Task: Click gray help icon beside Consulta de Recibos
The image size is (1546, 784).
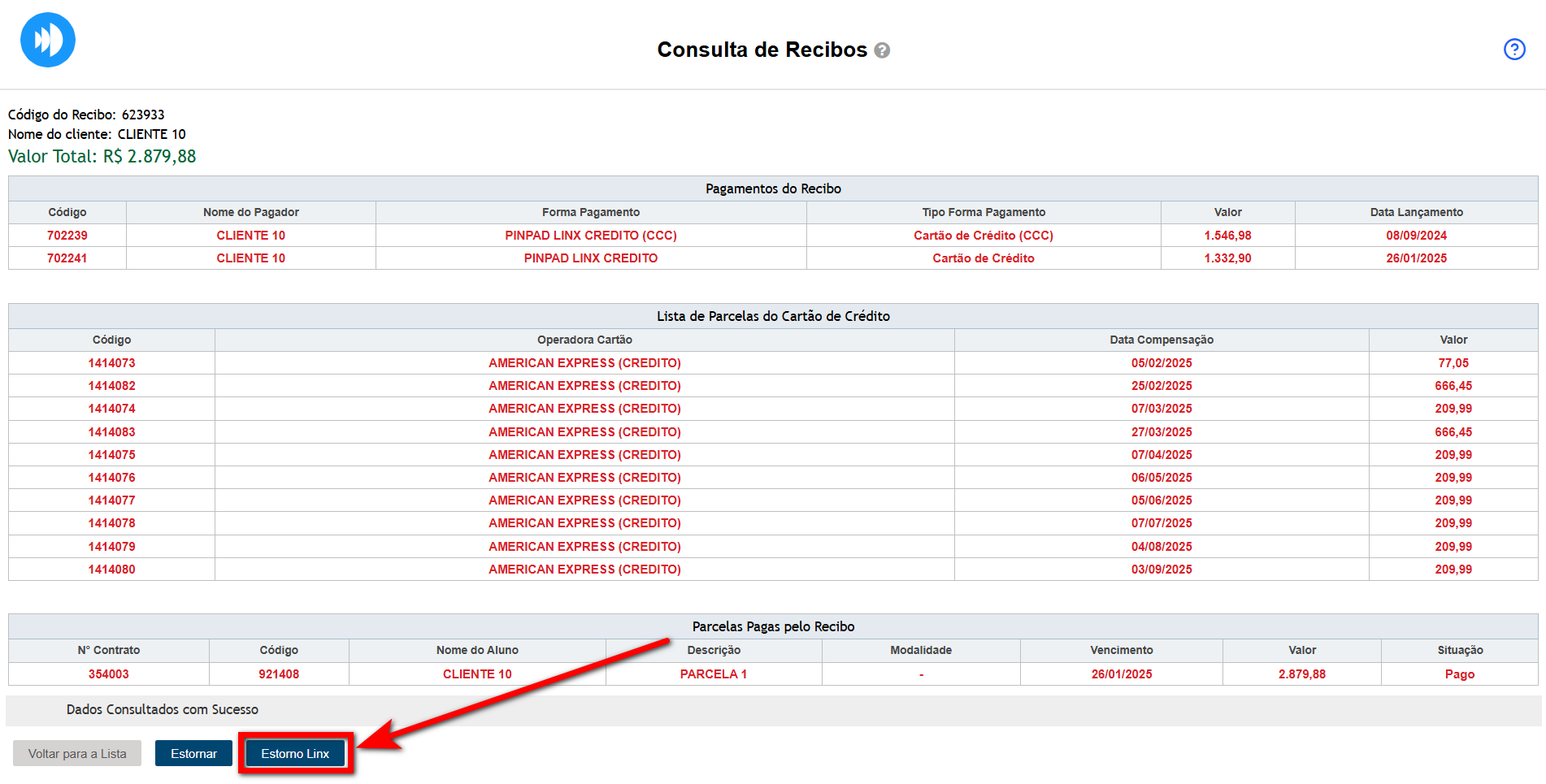Action: pos(882,50)
